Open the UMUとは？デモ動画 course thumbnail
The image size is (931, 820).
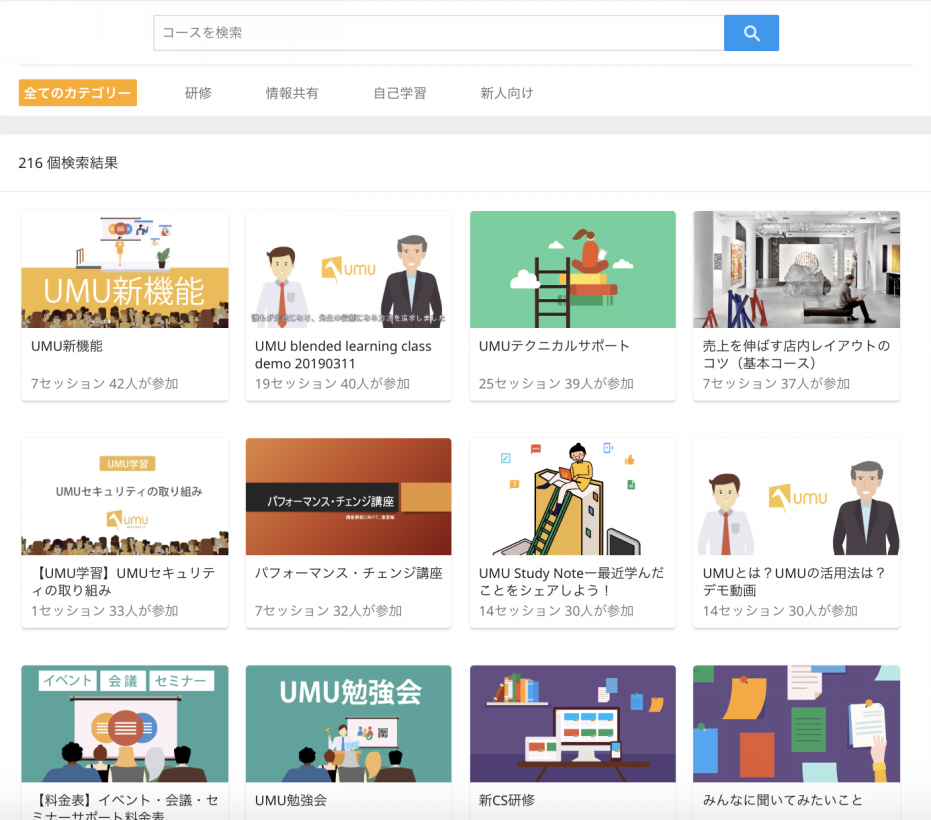796,496
